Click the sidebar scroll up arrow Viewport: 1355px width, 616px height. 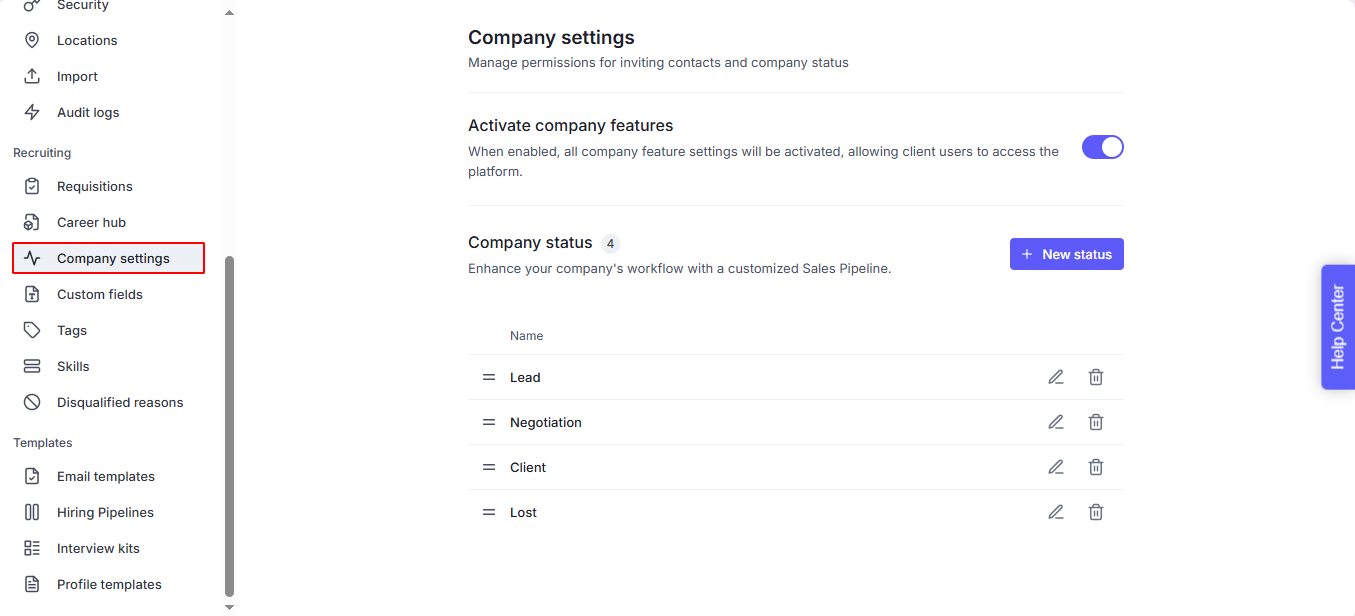click(229, 13)
